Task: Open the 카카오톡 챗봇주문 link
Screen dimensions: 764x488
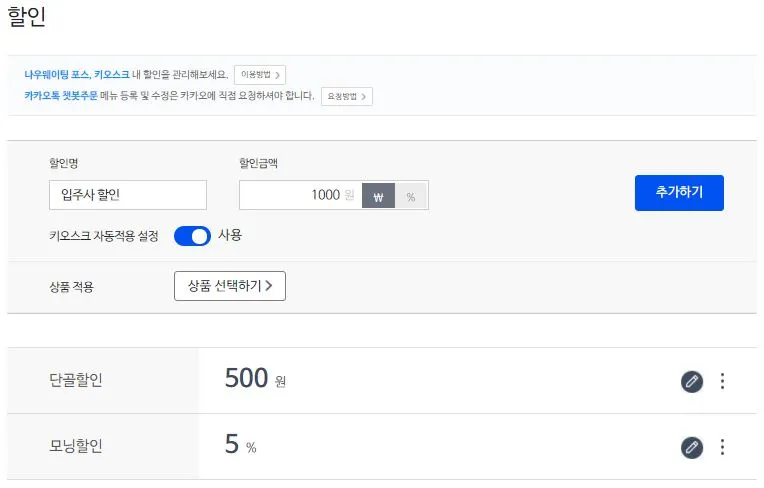Action: click(x=61, y=97)
